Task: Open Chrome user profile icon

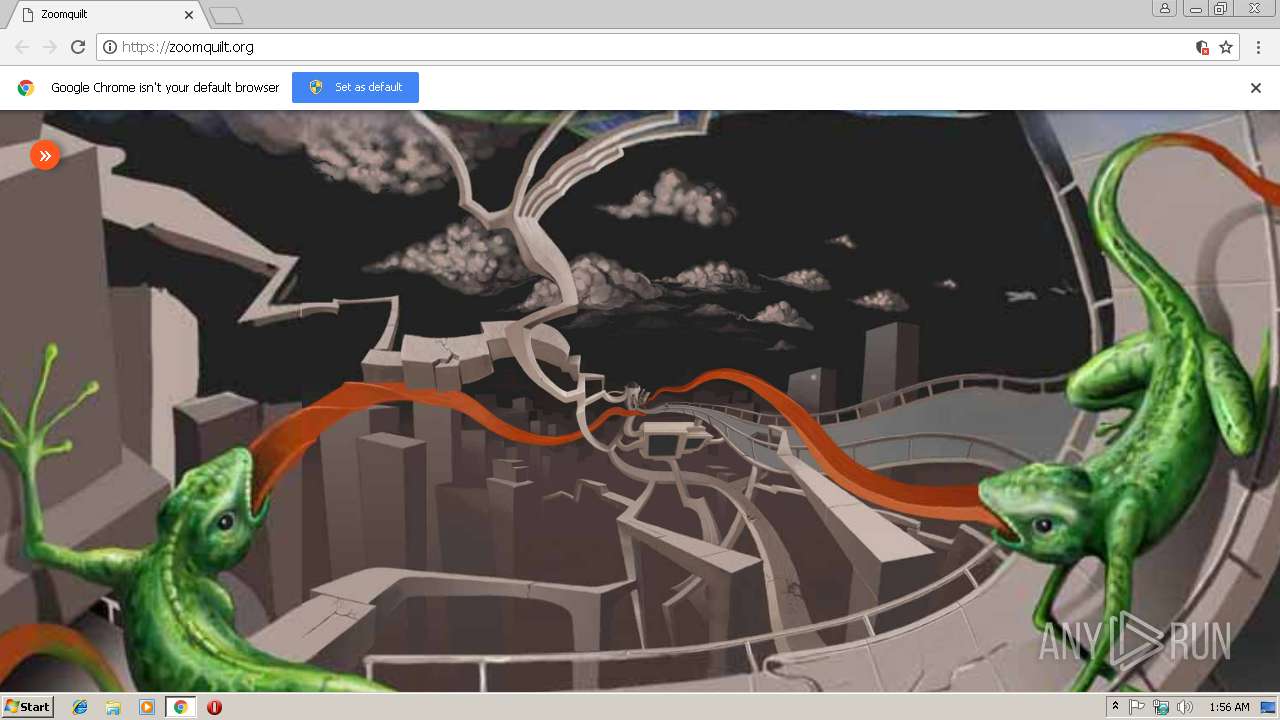Action: click(1165, 8)
